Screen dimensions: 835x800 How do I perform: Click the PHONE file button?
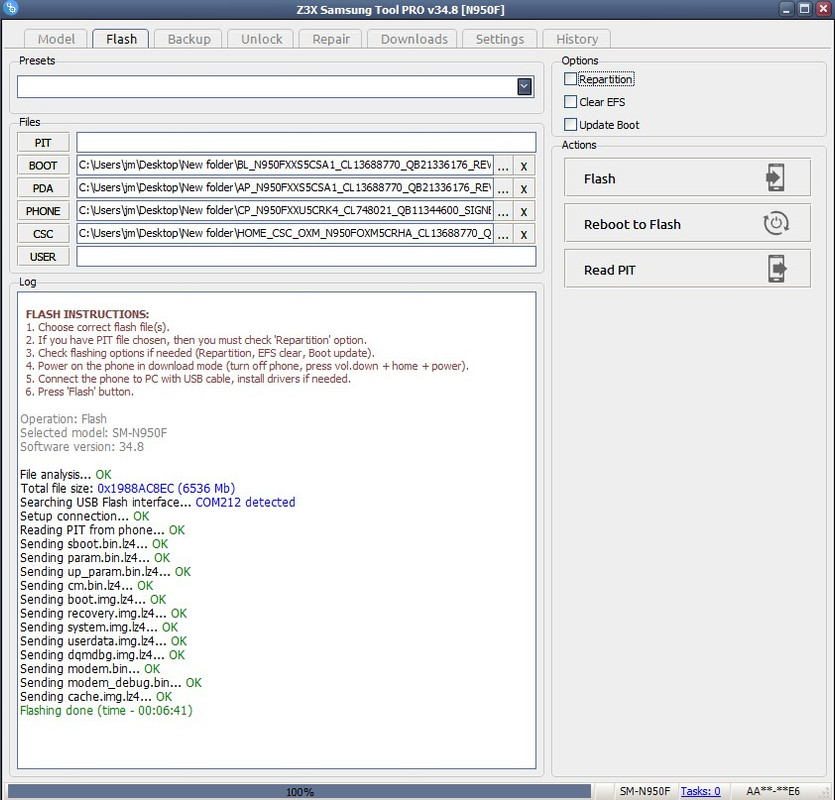tap(43, 211)
